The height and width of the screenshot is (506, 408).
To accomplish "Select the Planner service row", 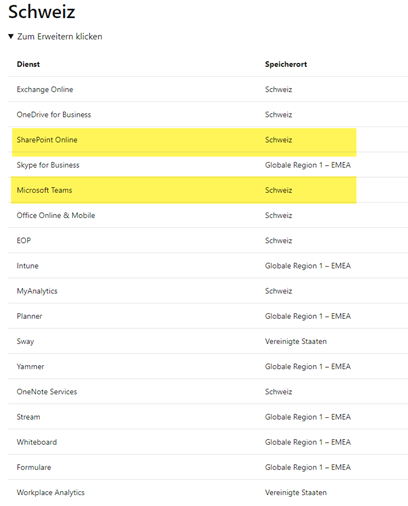I will 208,316.
